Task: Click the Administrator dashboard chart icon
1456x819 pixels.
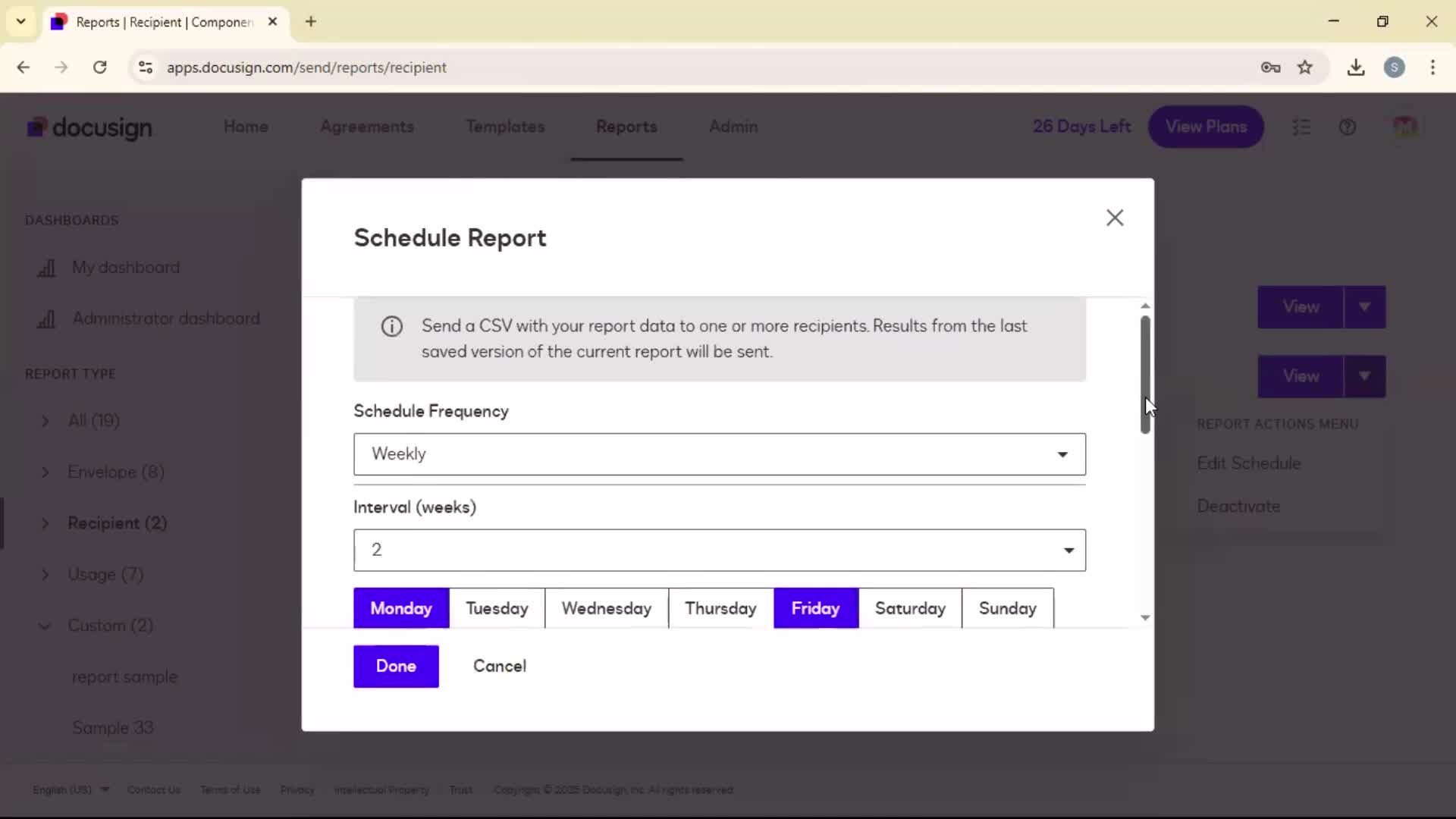Action: point(46,318)
